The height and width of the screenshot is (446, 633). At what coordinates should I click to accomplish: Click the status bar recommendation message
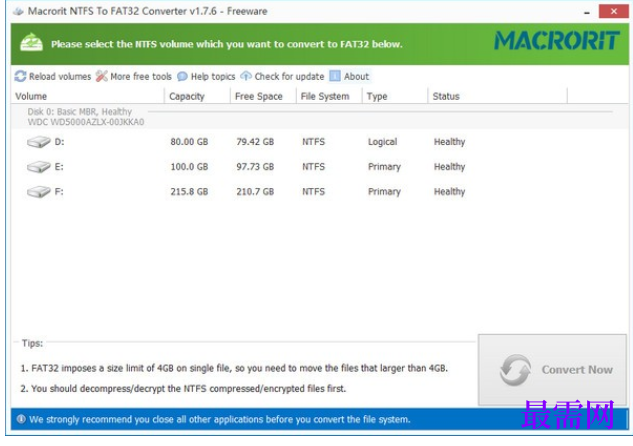220,420
